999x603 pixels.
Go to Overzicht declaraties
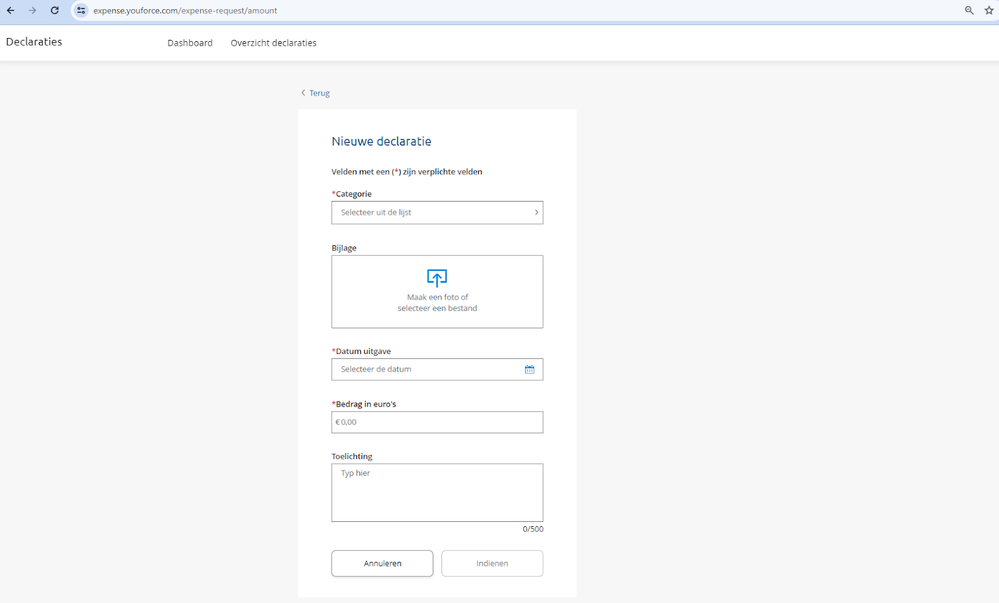tap(273, 43)
